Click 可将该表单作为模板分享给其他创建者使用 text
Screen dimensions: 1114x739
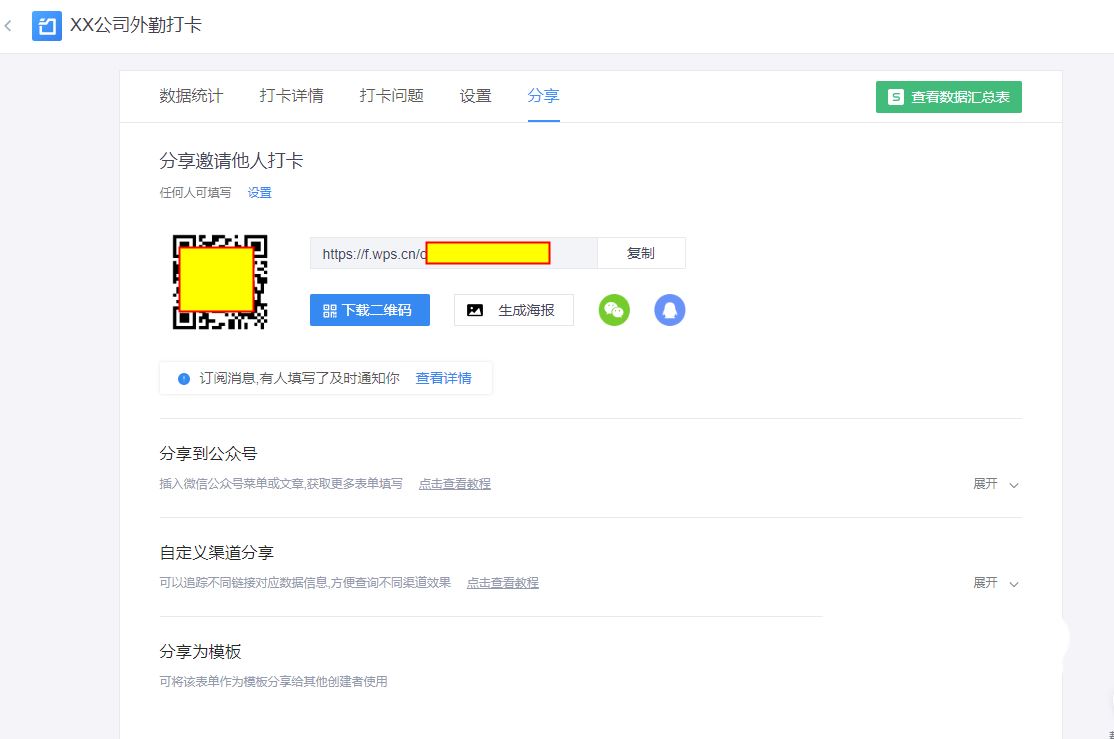click(274, 681)
